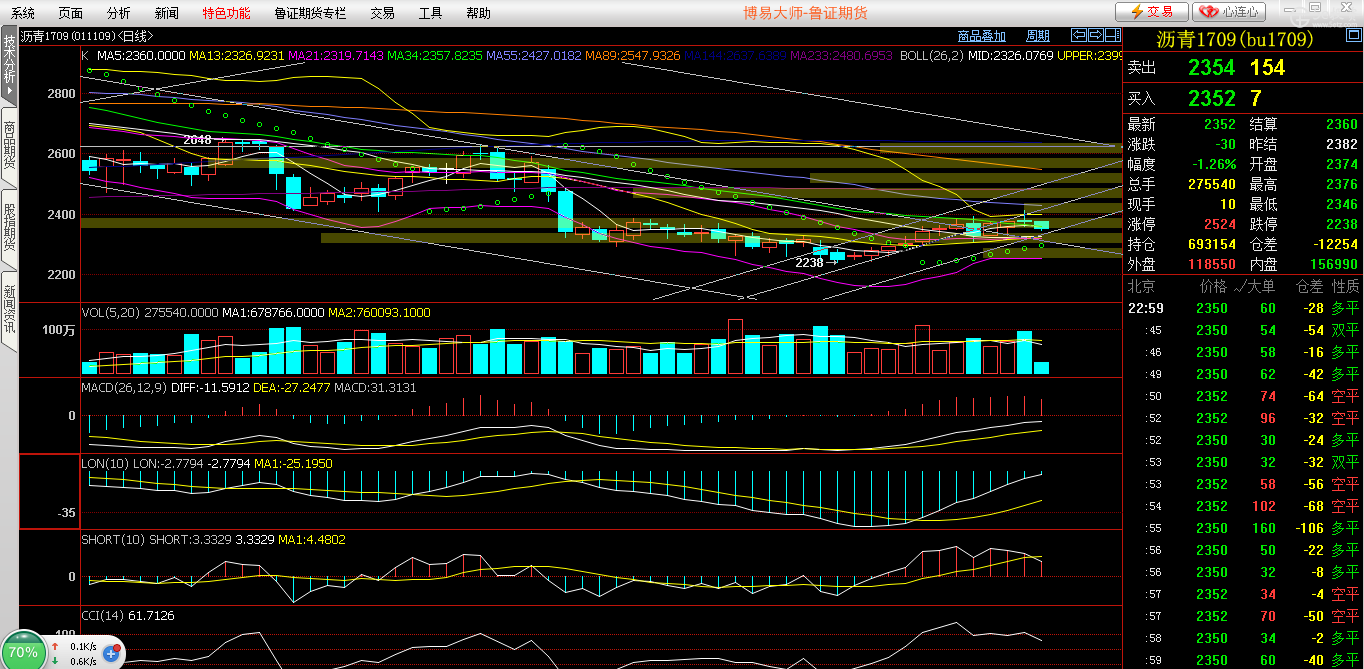
Task: Open the 新闻 menu
Action: pos(167,13)
